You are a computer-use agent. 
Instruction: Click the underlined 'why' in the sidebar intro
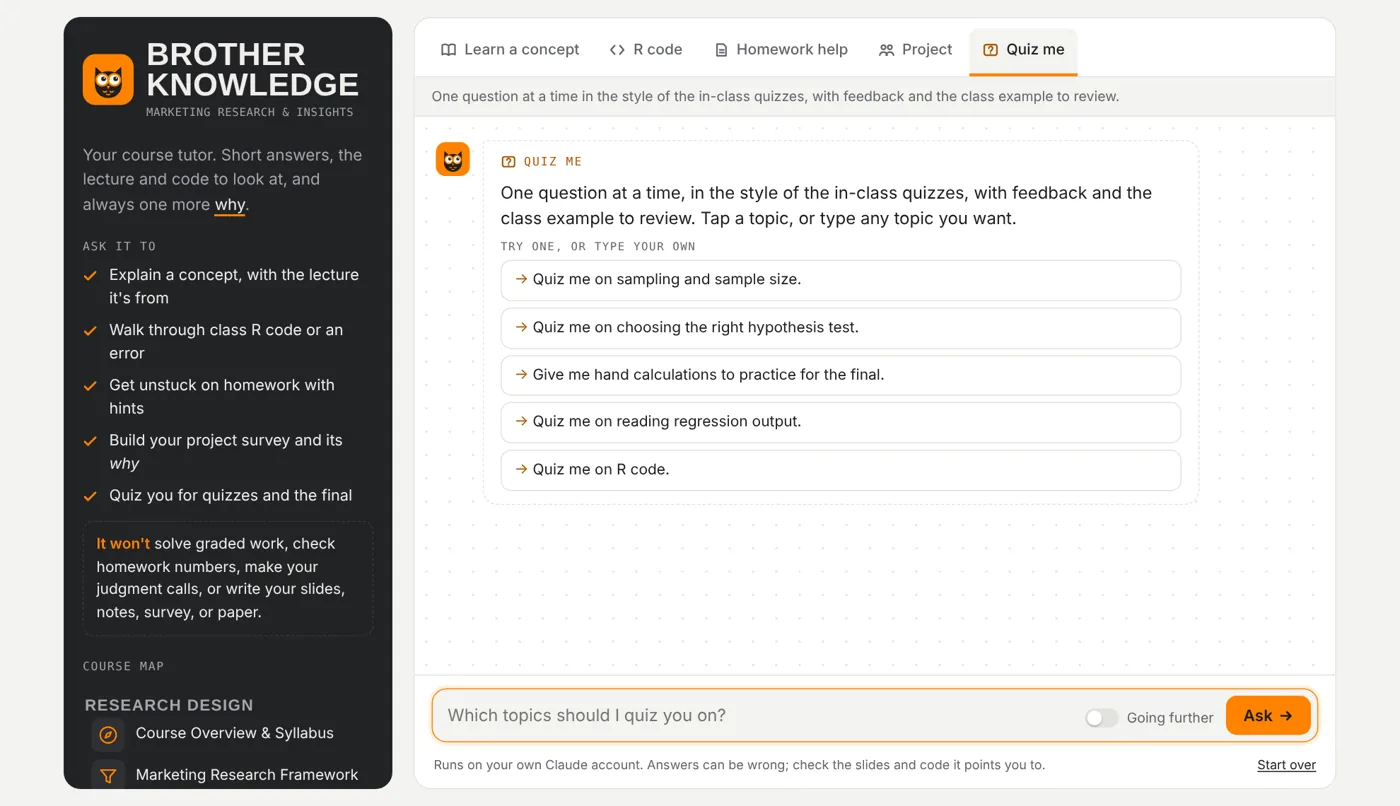point(230,205)
